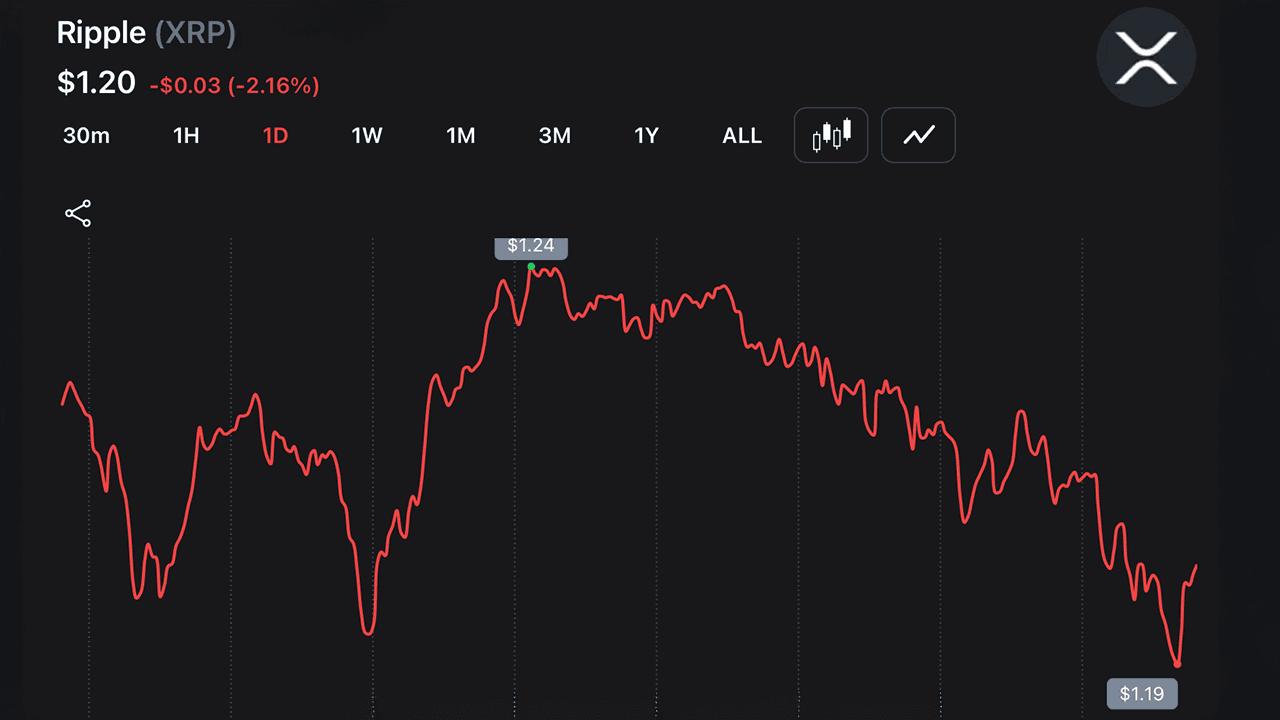Select the 30m time range
1280x720 pixels.
click(86, 136)
